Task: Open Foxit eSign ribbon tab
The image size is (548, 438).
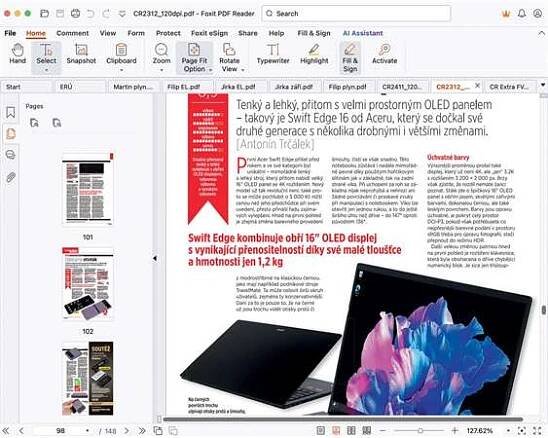Action: 209,33
